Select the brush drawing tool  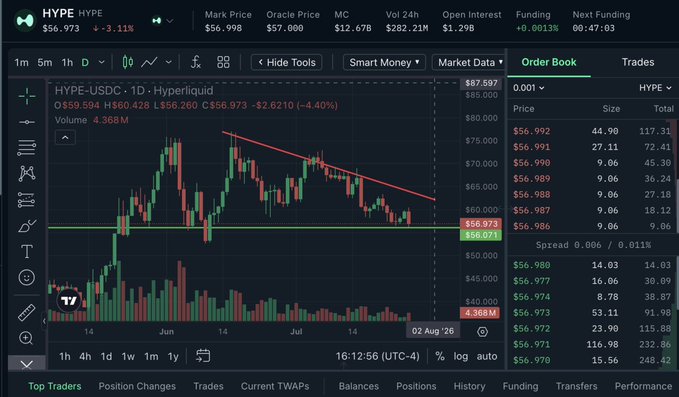coord(27,226)
